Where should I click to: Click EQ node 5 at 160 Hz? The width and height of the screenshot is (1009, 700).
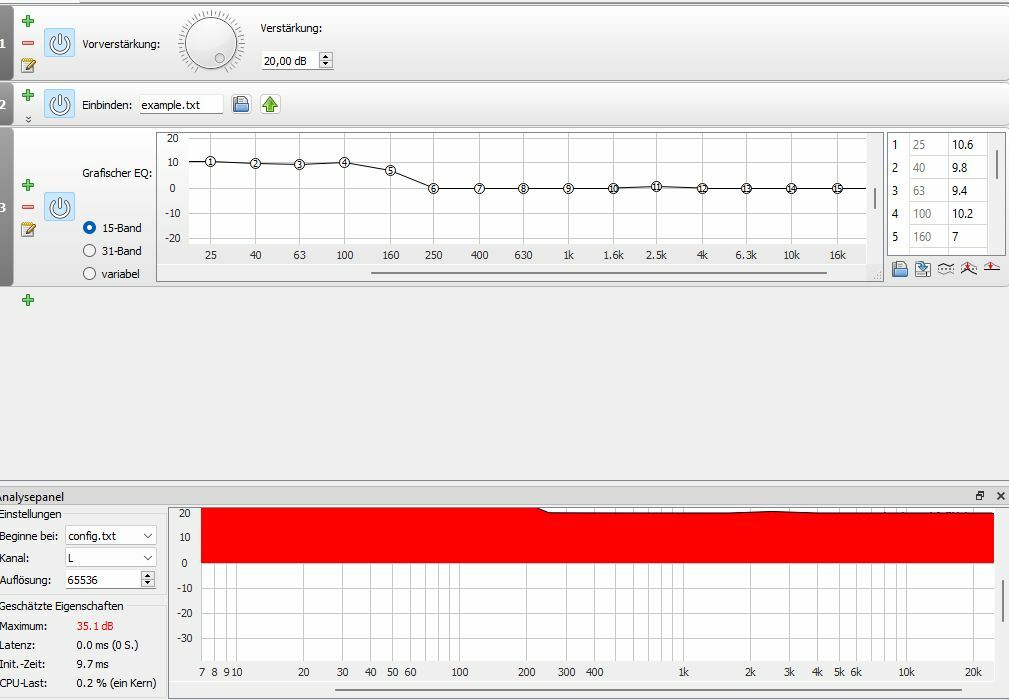pos(390,170)
